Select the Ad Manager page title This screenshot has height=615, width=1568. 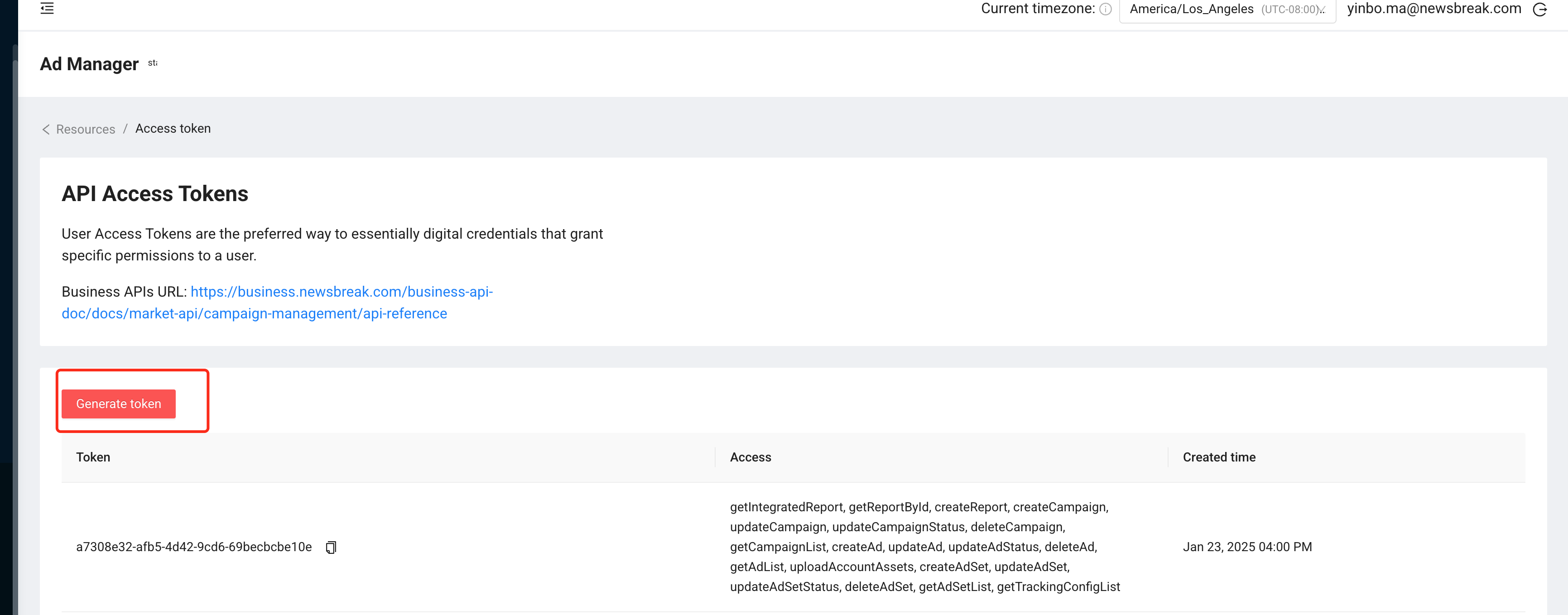coord(89,63)
